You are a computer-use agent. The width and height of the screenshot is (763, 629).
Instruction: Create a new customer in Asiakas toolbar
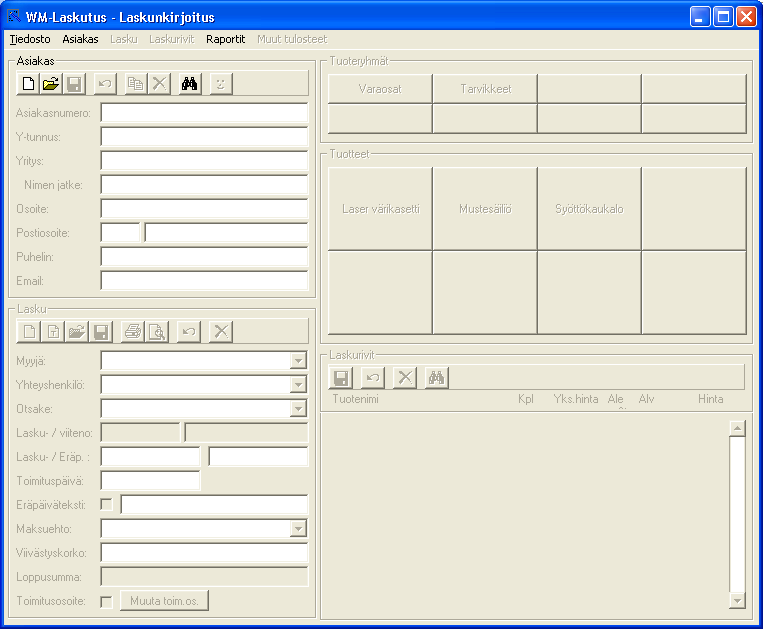click(x=28, y=84)
